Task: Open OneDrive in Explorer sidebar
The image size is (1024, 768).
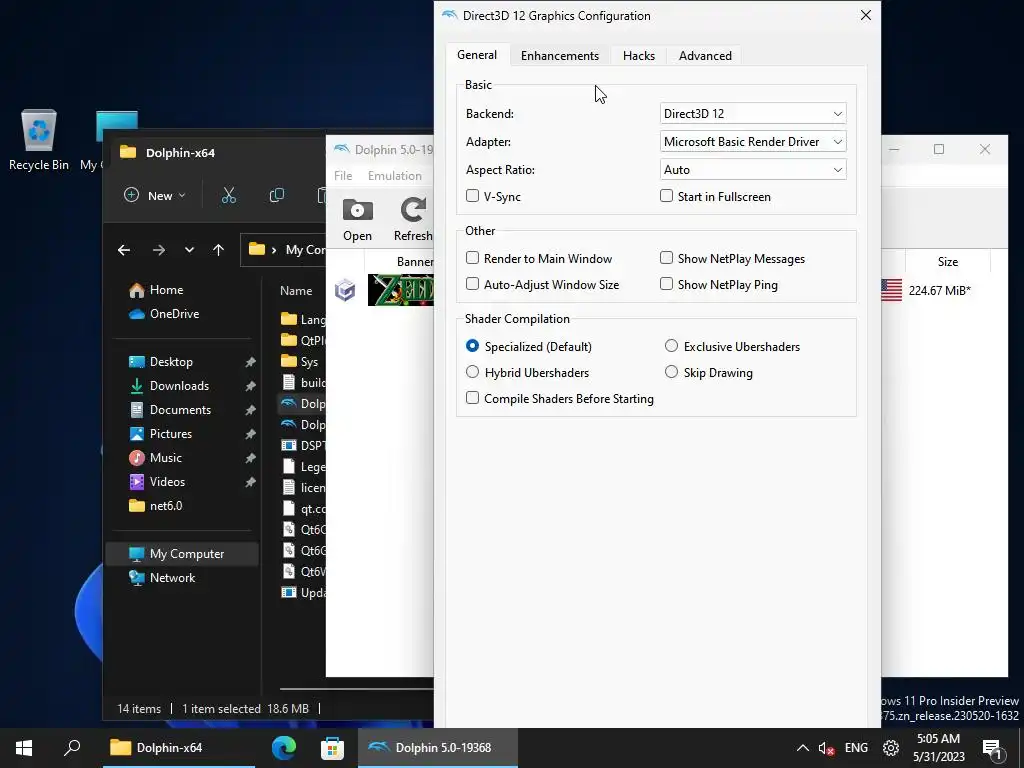Action: tap(164, 314)
